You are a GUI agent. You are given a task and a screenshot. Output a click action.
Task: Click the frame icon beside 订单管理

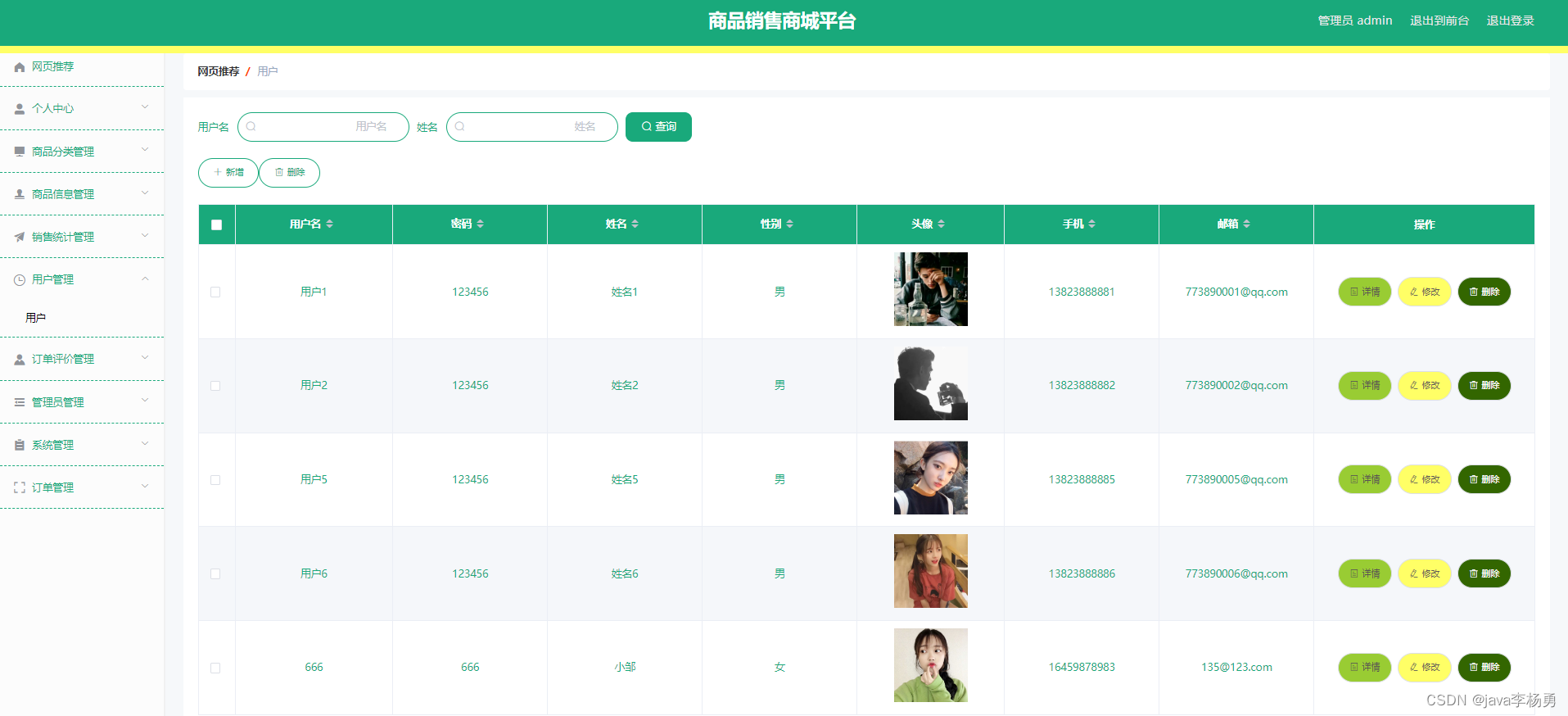(20, 487)
